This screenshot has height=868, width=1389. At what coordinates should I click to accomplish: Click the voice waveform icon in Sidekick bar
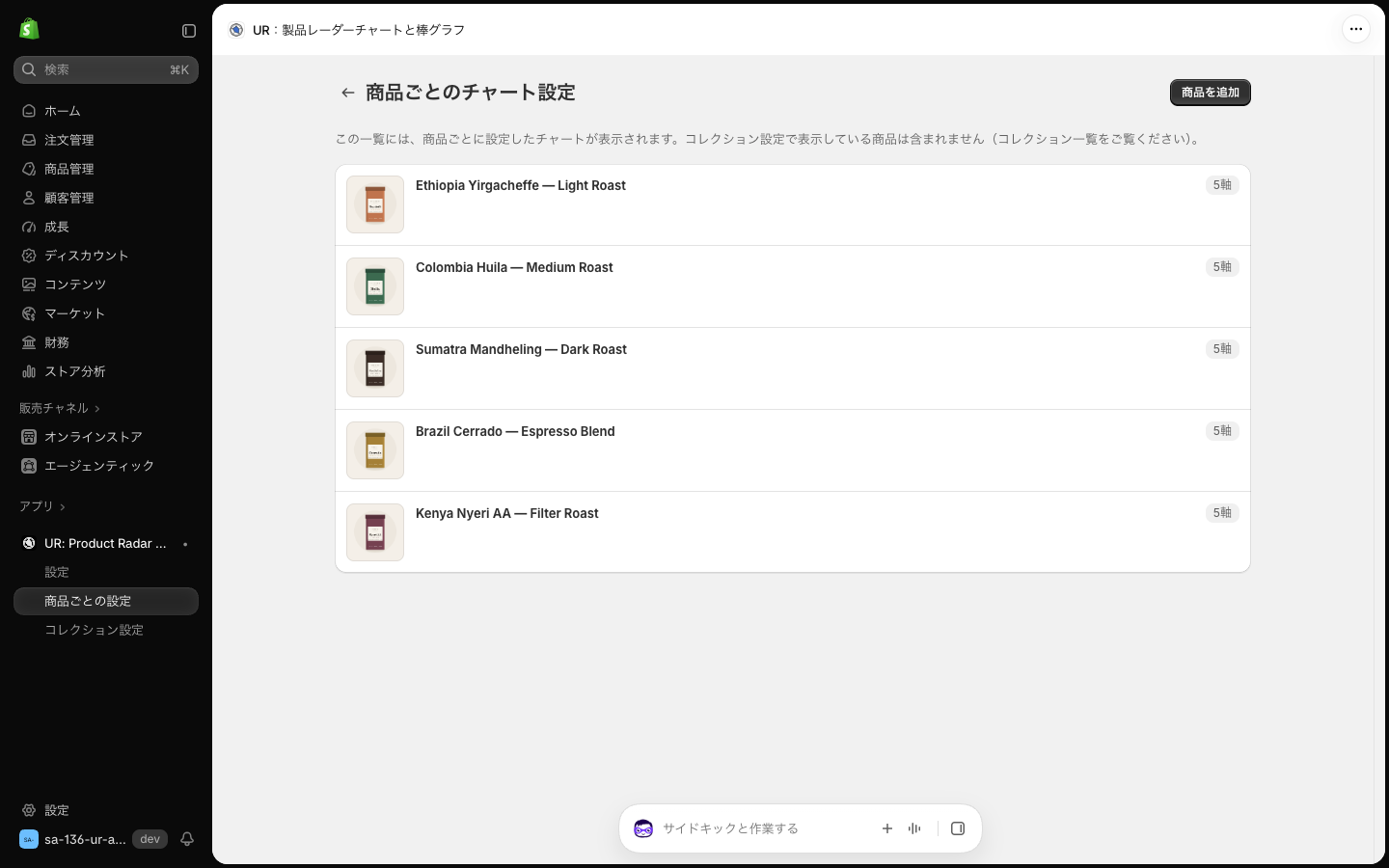pos(914,828)
